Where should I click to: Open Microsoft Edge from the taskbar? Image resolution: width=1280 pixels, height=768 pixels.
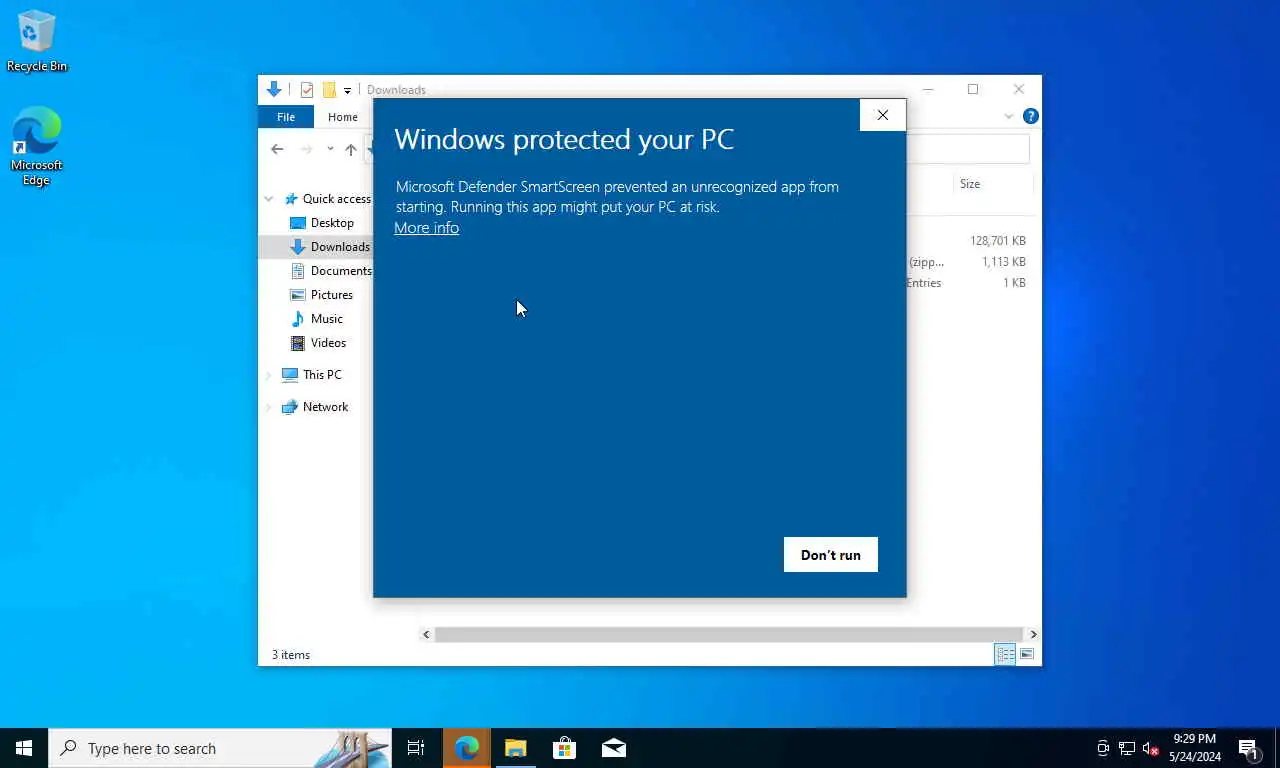pyautogui.click(x=467, y=748)
